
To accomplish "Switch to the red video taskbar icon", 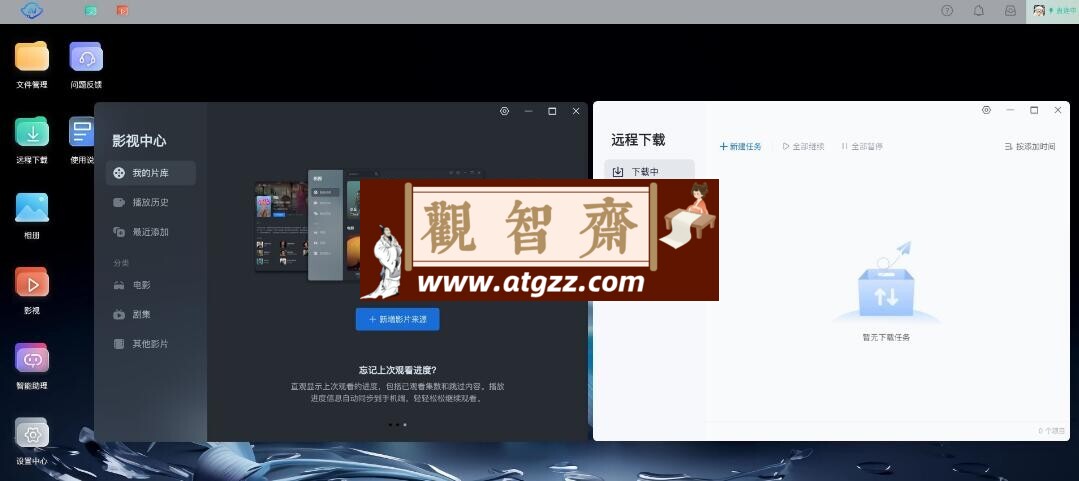I will 122,10.
